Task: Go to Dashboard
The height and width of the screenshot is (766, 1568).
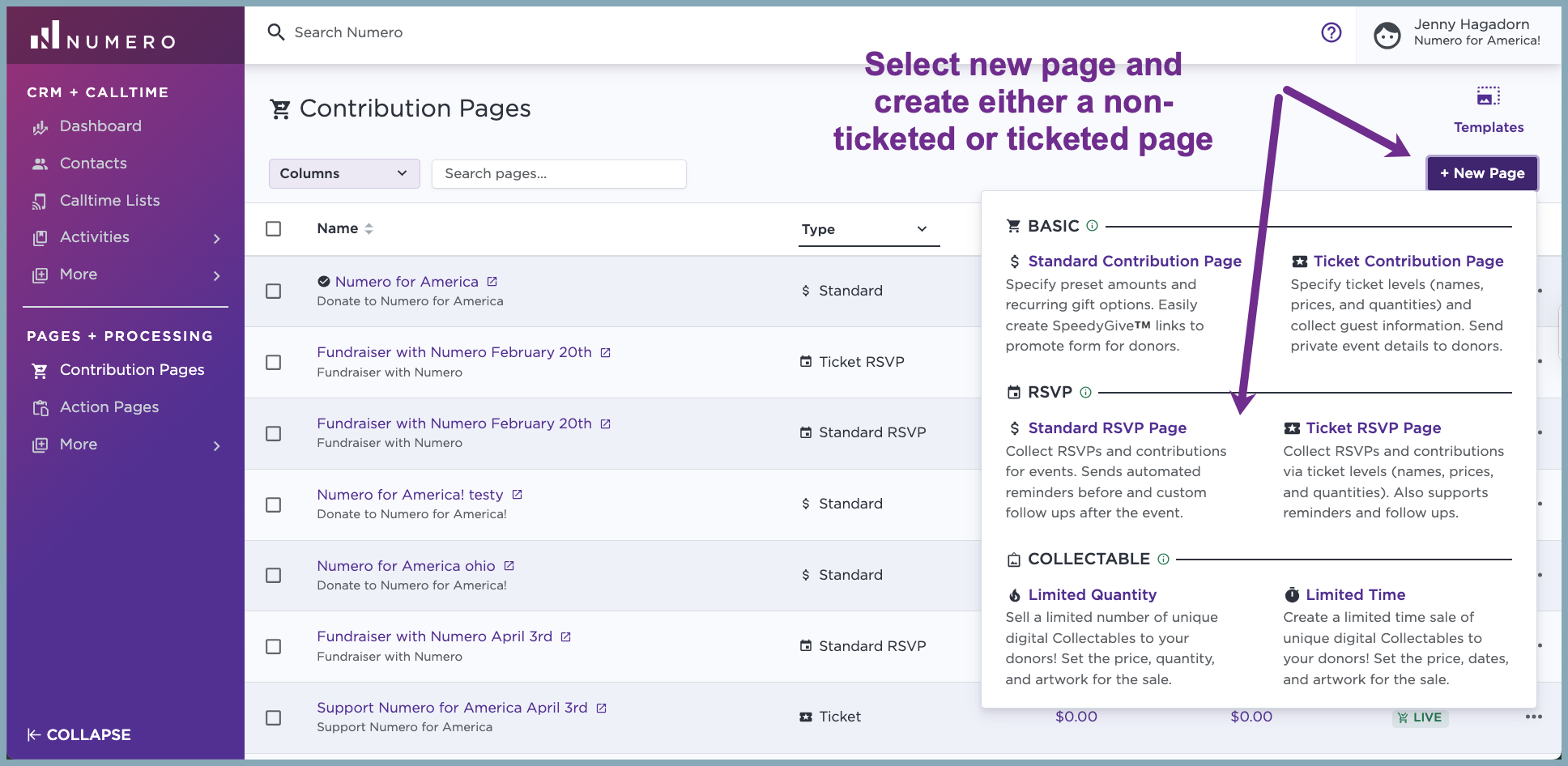Action: (x=100, y=126)
